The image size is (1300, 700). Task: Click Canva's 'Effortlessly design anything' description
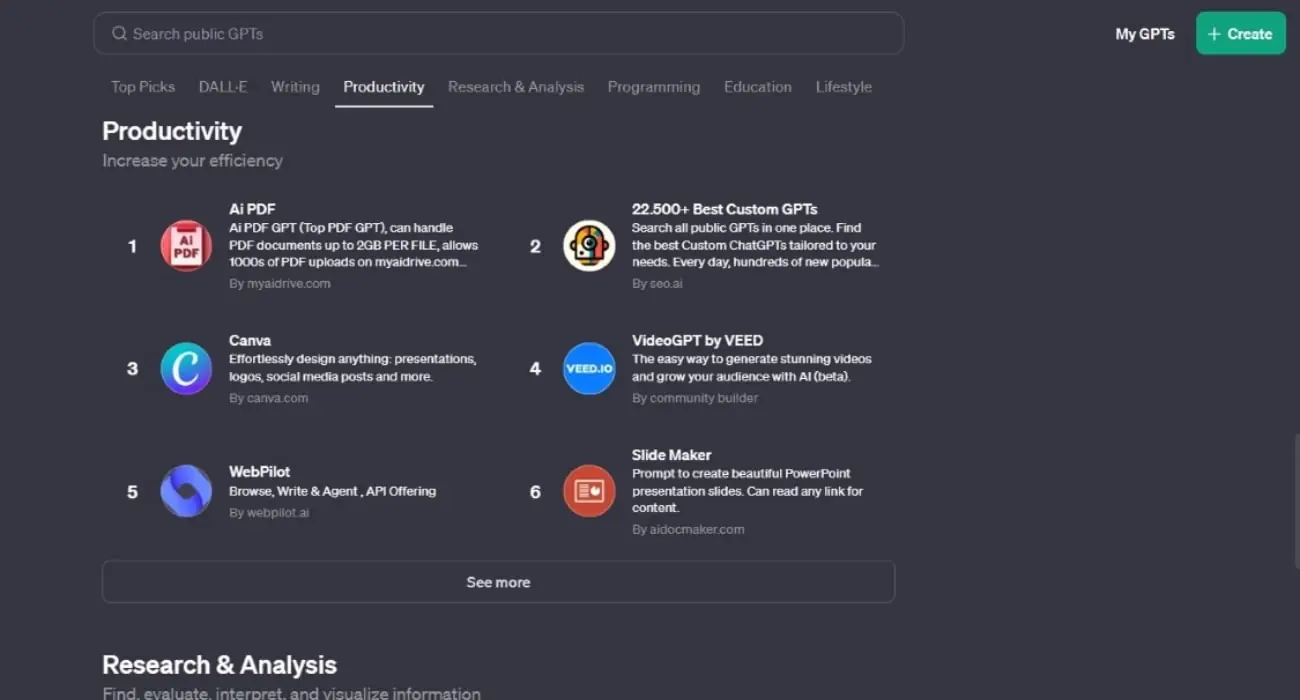click(353, 368)
